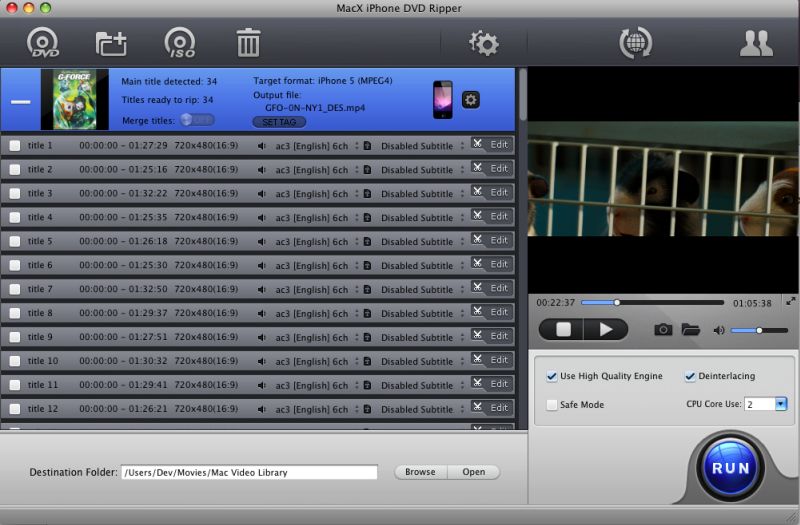800x525 pixels.
Task: Click the audio speaker icon for title 2
Action: click(x=262, y=170)
